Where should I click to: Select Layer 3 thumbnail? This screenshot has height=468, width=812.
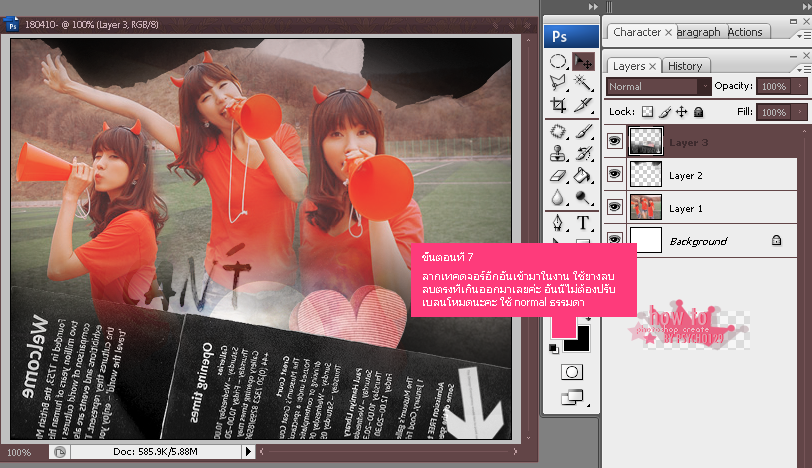point(646,141)
